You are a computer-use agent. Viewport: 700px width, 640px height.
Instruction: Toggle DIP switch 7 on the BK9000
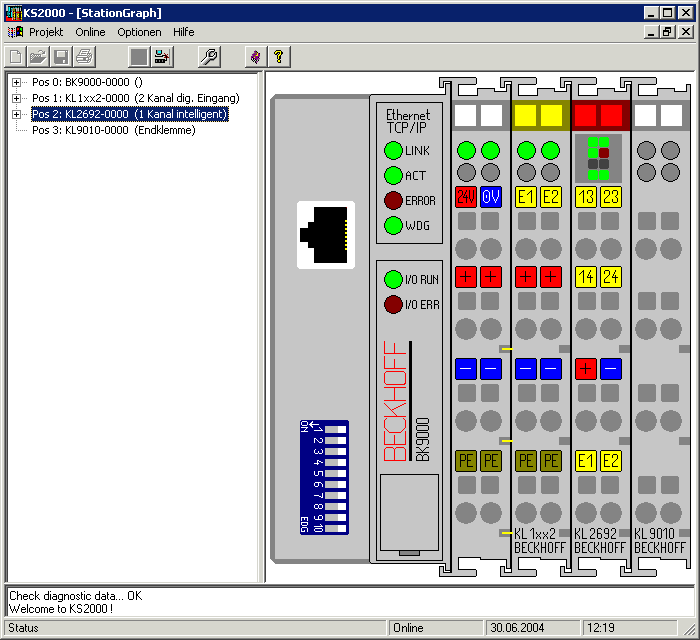click(x=335, y=495)
